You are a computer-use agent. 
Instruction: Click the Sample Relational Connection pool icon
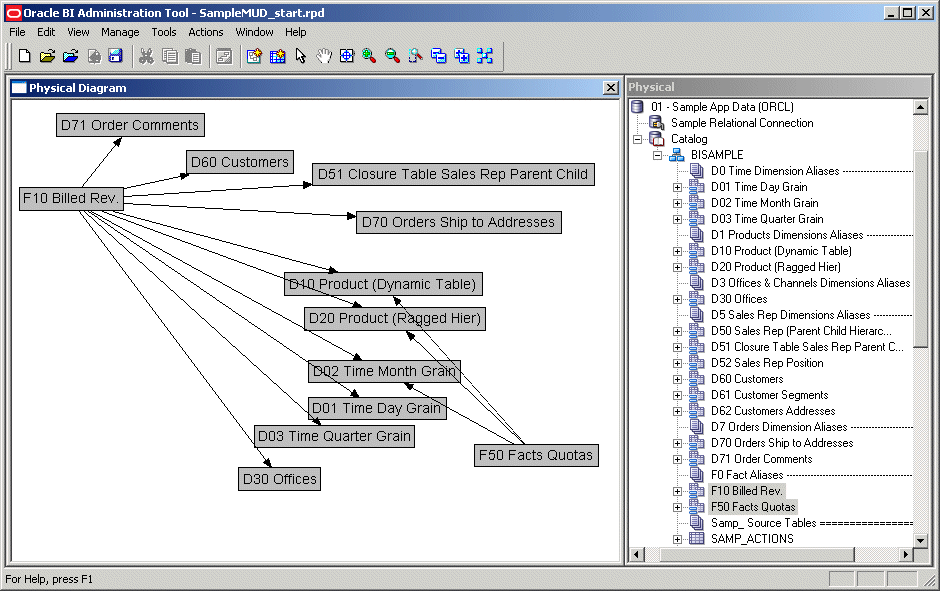(657, 123)
